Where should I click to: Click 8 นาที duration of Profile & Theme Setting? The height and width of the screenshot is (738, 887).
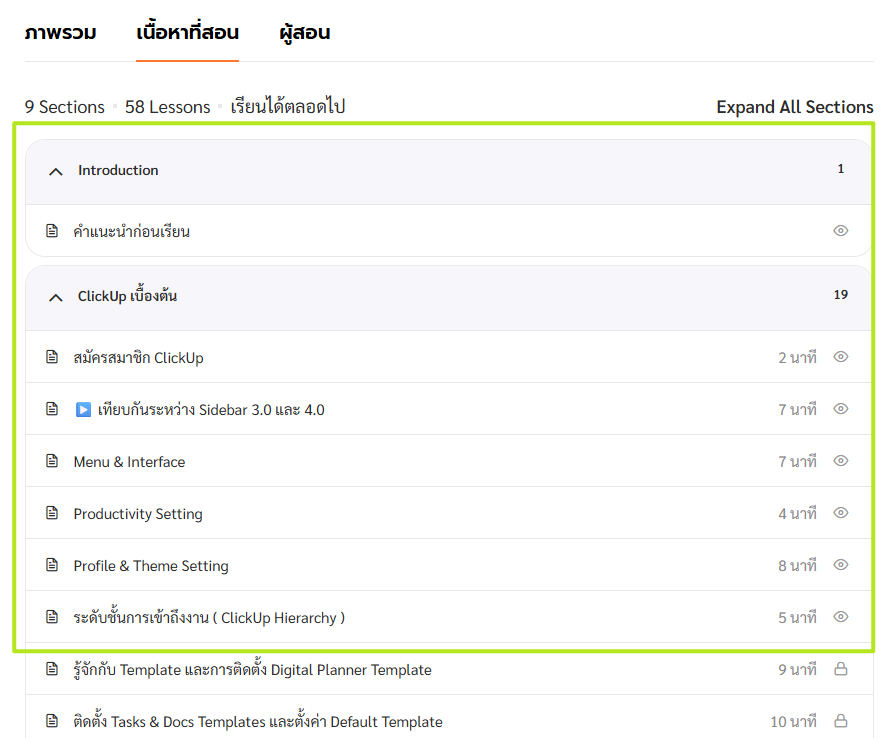pyautogui.click(x=797, y=566)
